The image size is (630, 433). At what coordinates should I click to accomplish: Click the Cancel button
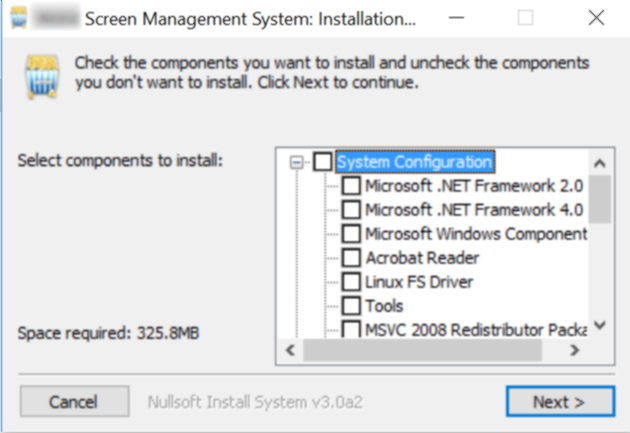point(75,402)
